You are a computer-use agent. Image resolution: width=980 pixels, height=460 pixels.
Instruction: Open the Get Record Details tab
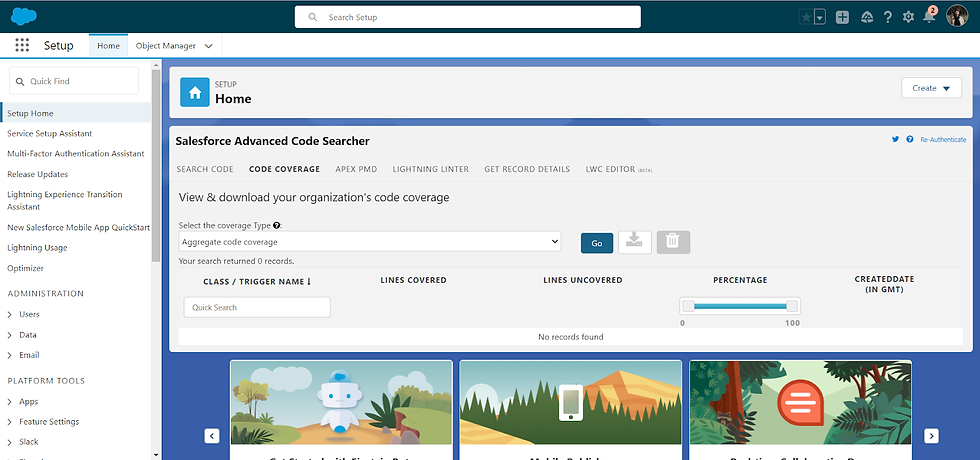coord(527,169)
